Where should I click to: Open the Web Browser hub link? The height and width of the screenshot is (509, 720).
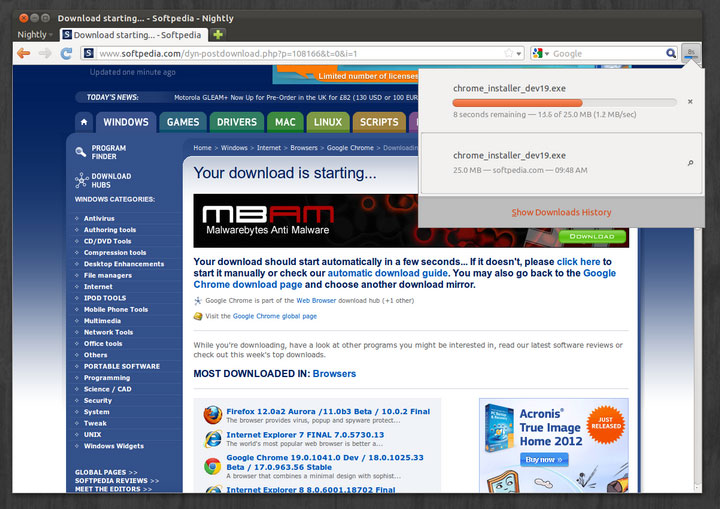tap(316, 300)
